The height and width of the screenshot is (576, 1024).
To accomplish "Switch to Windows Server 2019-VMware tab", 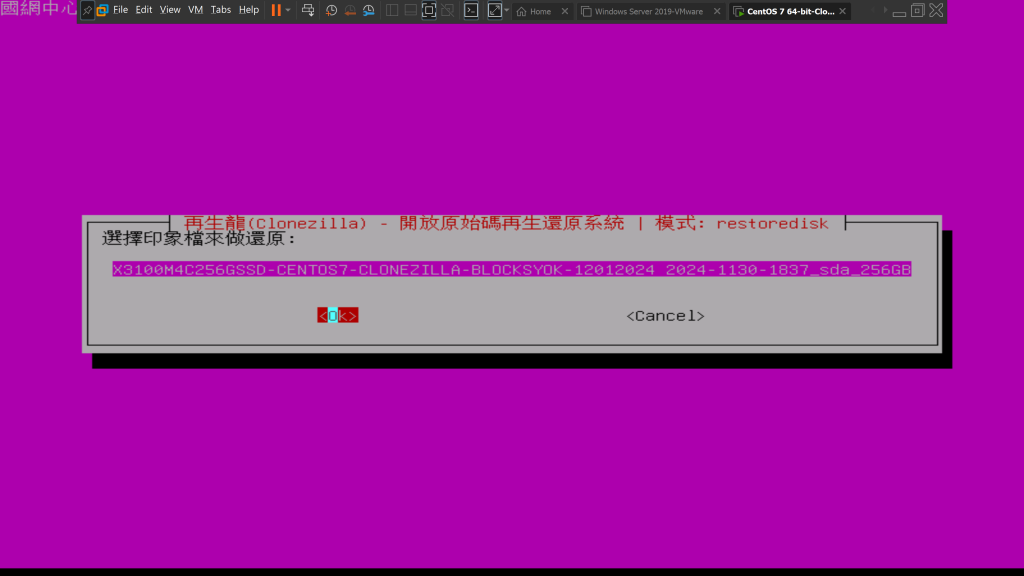I will (x=647, y=11).
